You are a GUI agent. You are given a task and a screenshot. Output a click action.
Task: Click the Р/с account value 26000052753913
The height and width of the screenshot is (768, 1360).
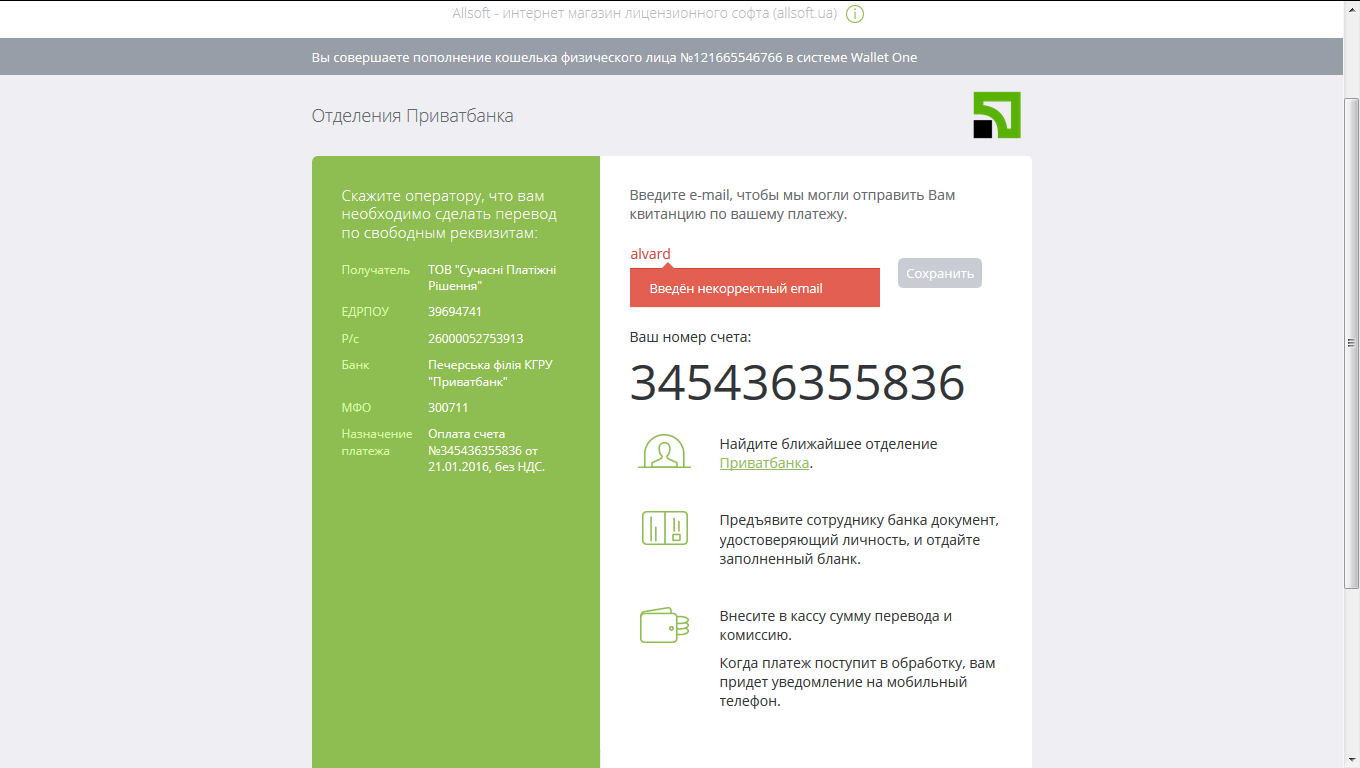(x=475, y=339)
